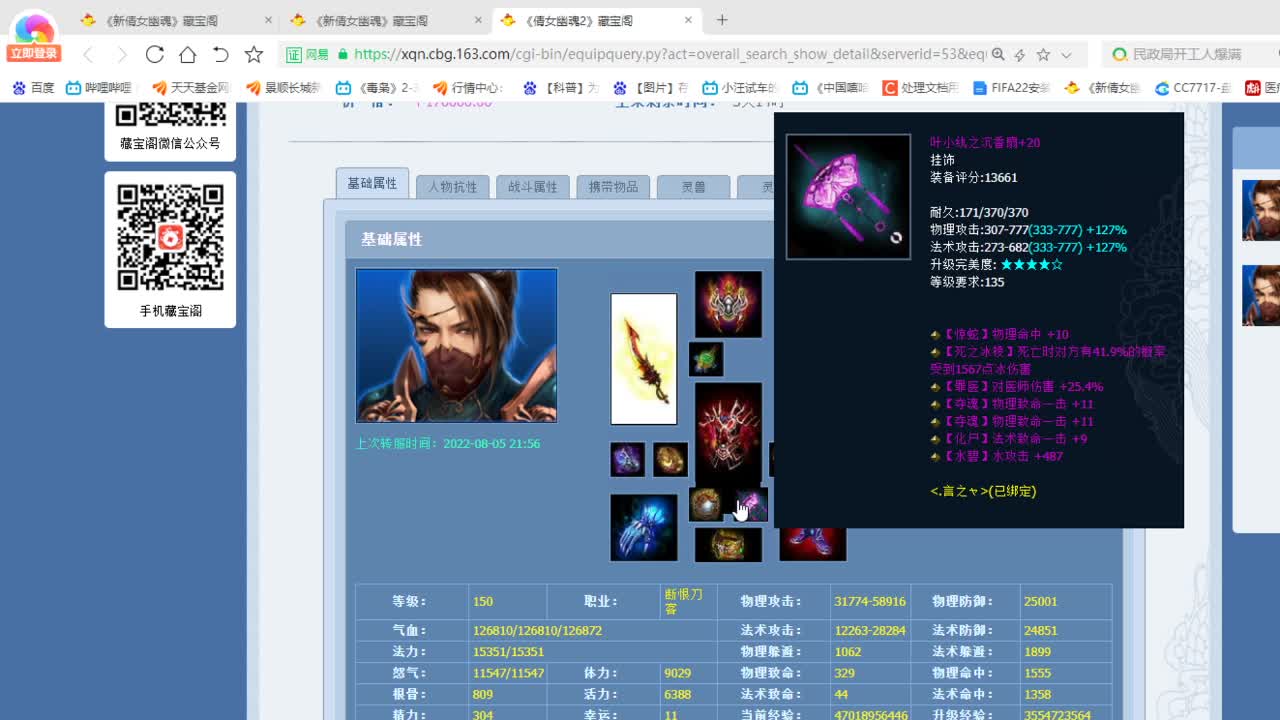Click the 立即登录 login button

pyautogui.click(x=33, y=50)
